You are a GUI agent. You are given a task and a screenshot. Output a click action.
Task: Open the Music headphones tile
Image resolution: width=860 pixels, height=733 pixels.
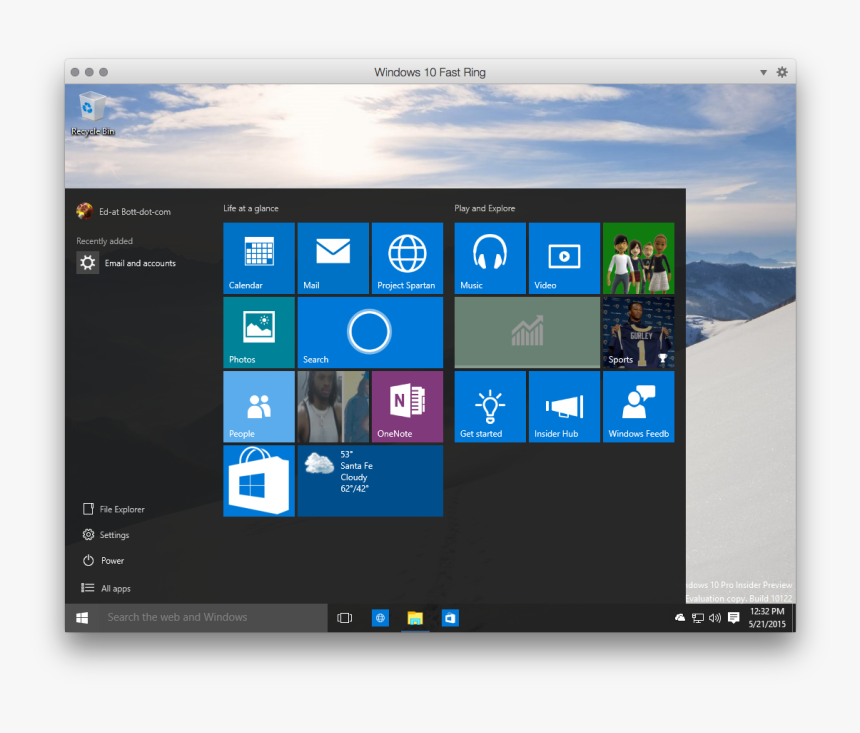[490, 258]
